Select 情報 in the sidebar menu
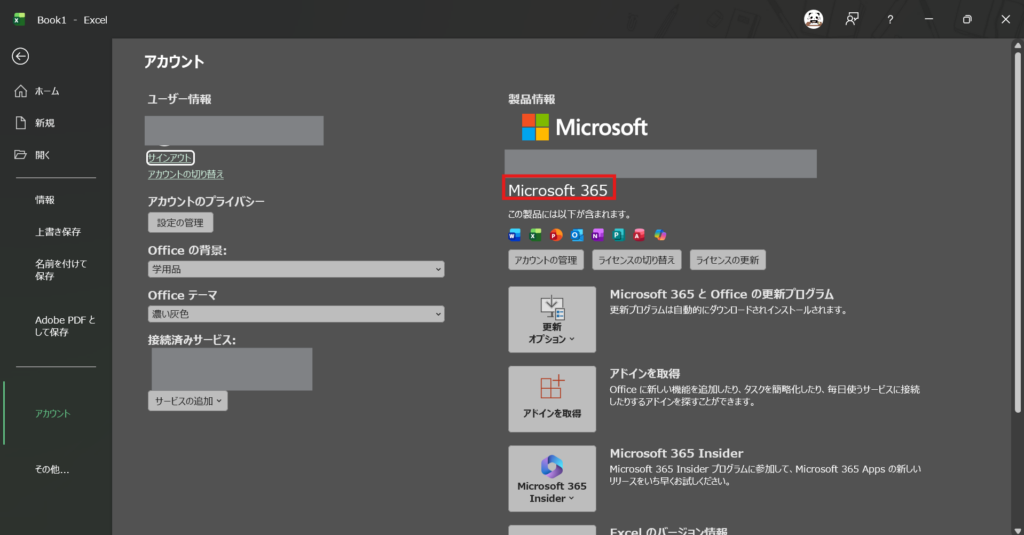The height and width of the screenshot is (535, 1024). tap(45, 200)
